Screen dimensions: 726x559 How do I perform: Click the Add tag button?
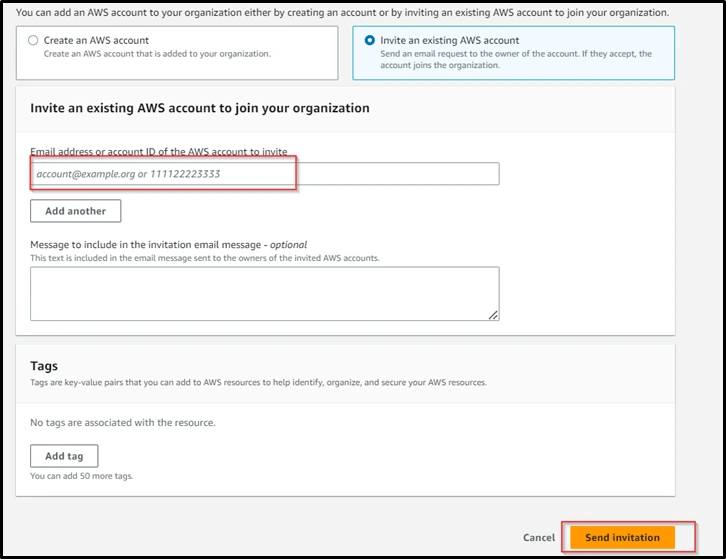pyautogui.click(x=64, y=456)
